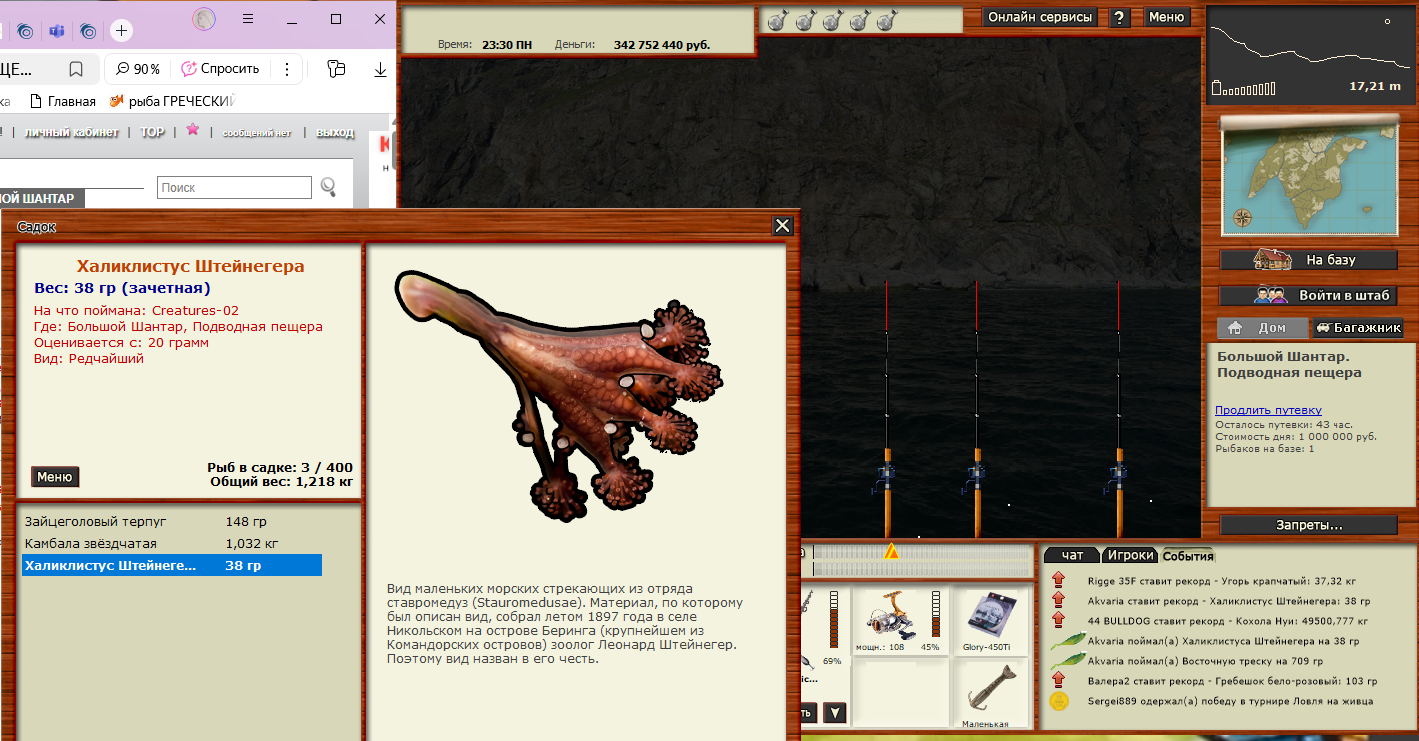
Task: Click the Маленькая lure bait slot
Action: (x=986, y=694)
